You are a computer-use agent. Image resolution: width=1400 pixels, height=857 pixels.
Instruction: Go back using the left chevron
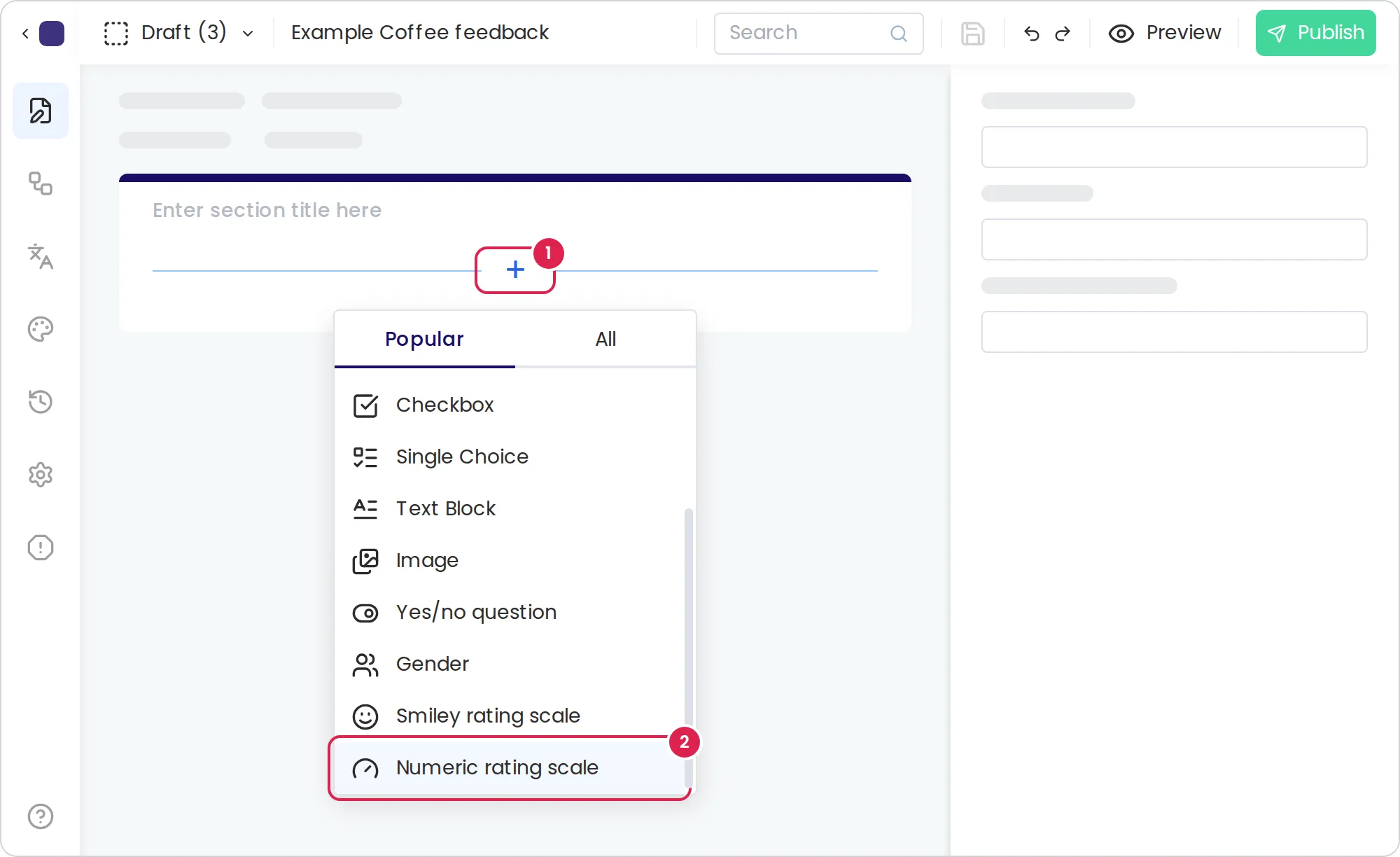pos(25,33)
